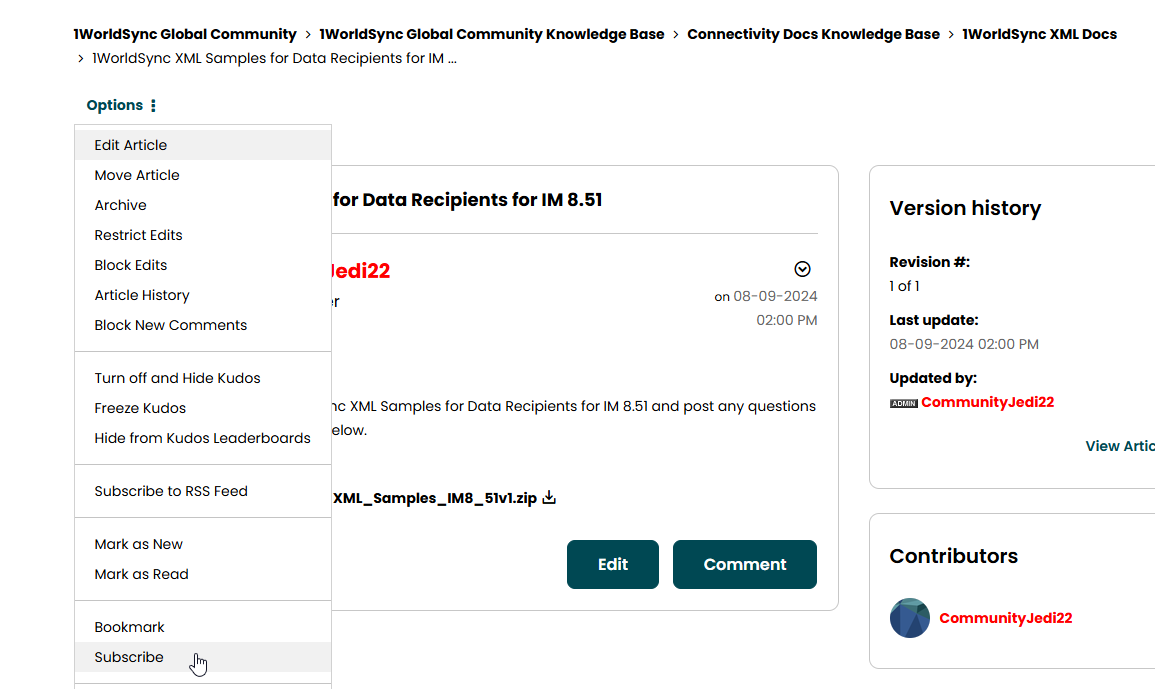Image resolution: width=1155 pixels, height=689 pixels.
Task: Click Restrict Edits
Action: coord(138,234)
